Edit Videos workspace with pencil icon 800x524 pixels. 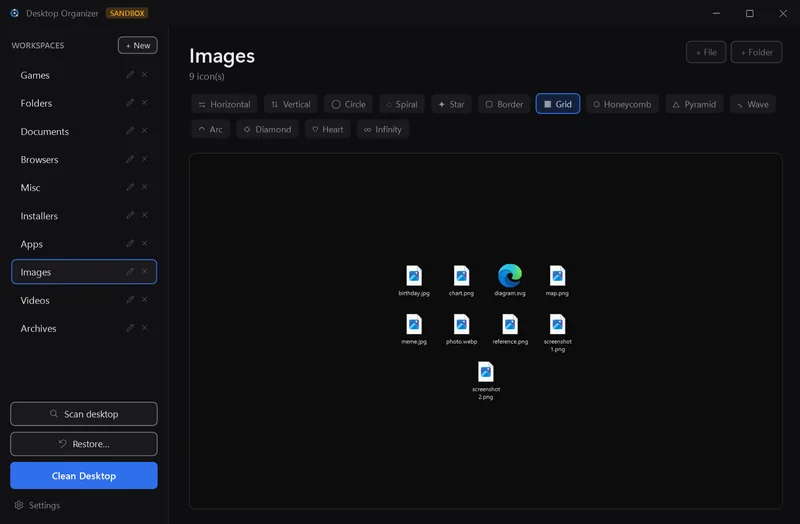[130, 300]
